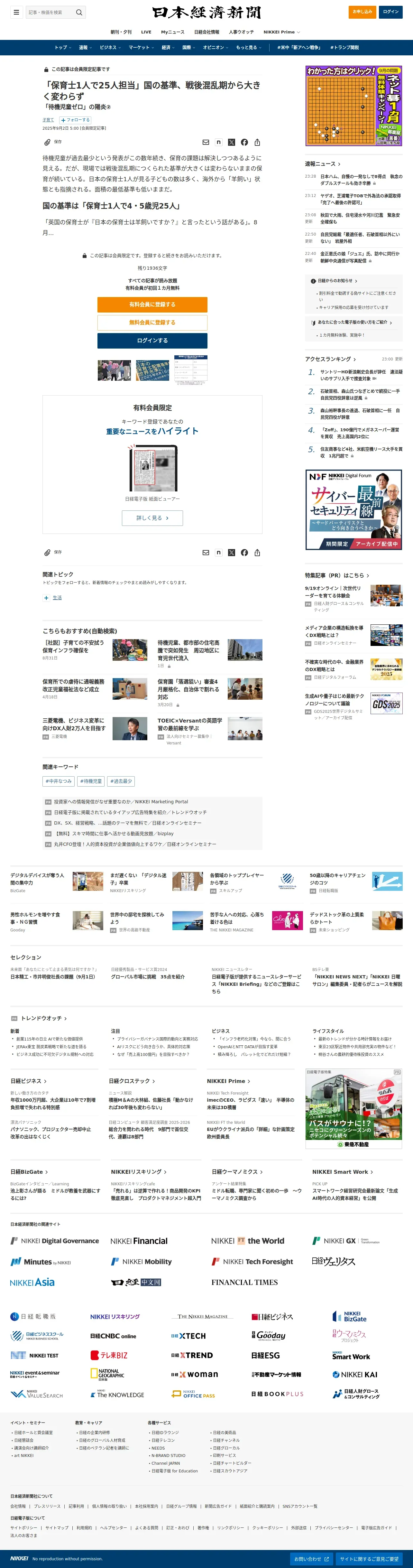note icon above the 関連トピック section
The height and width of the screenshot is (1568, 413).
218,553
